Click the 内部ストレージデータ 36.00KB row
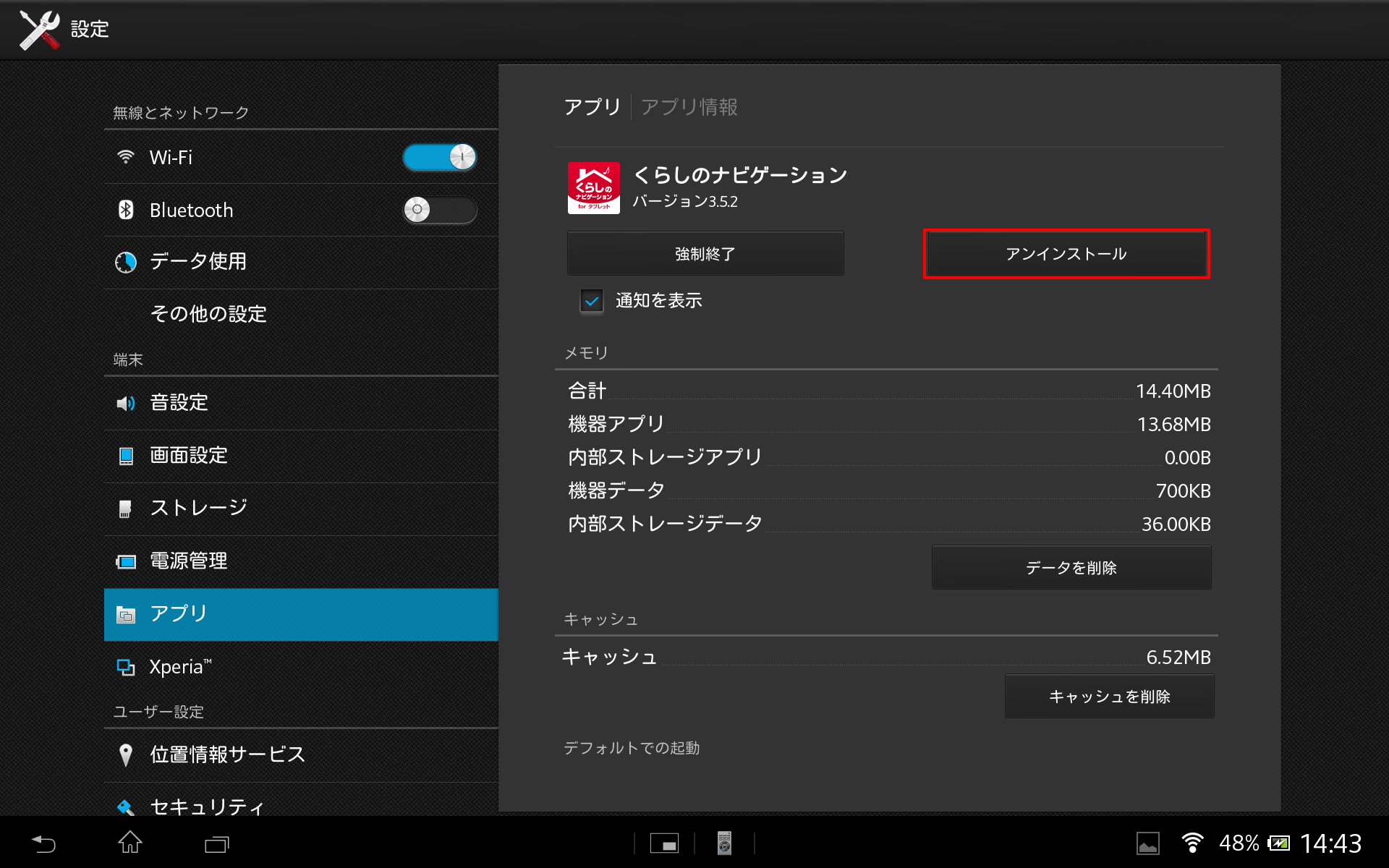The image size is (1389, 868). click(x=889, y=524)
